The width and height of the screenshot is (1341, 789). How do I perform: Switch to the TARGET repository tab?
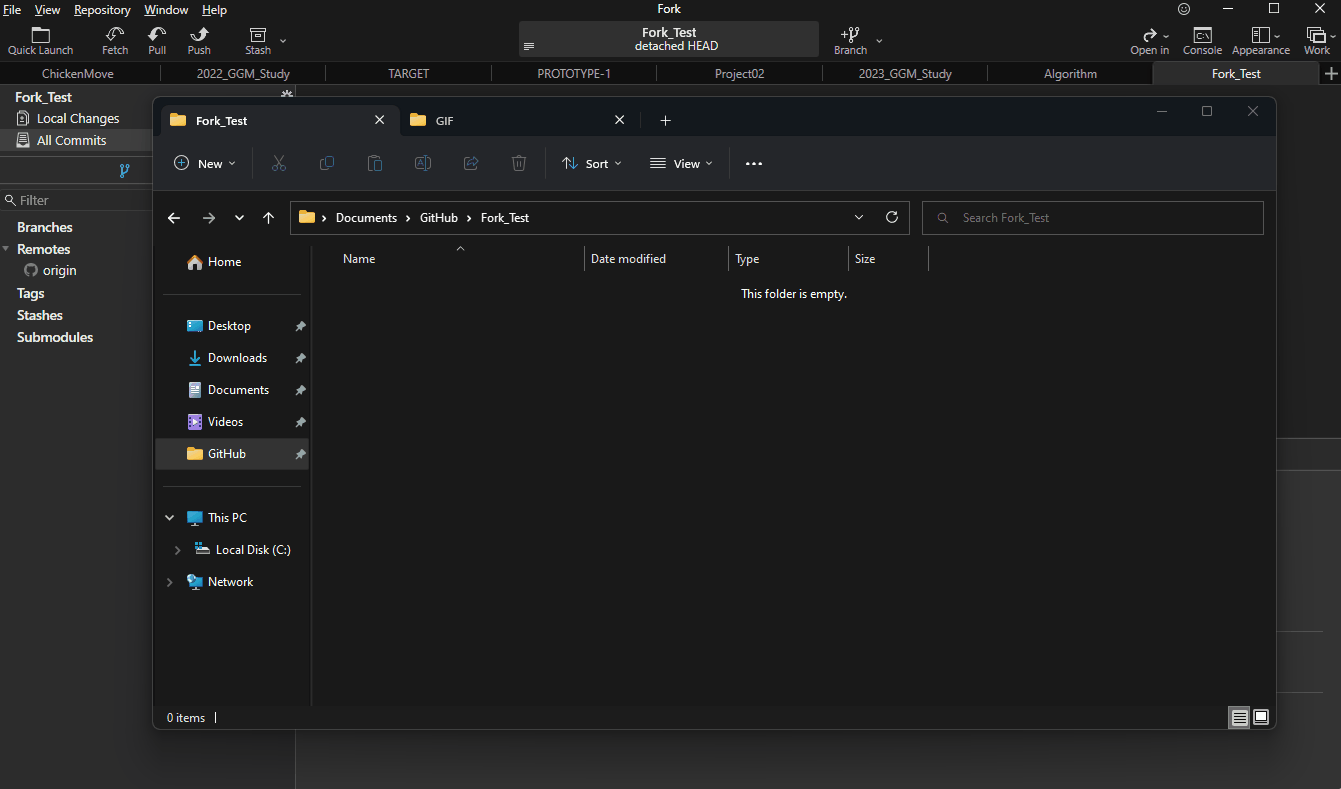[408, 74]
